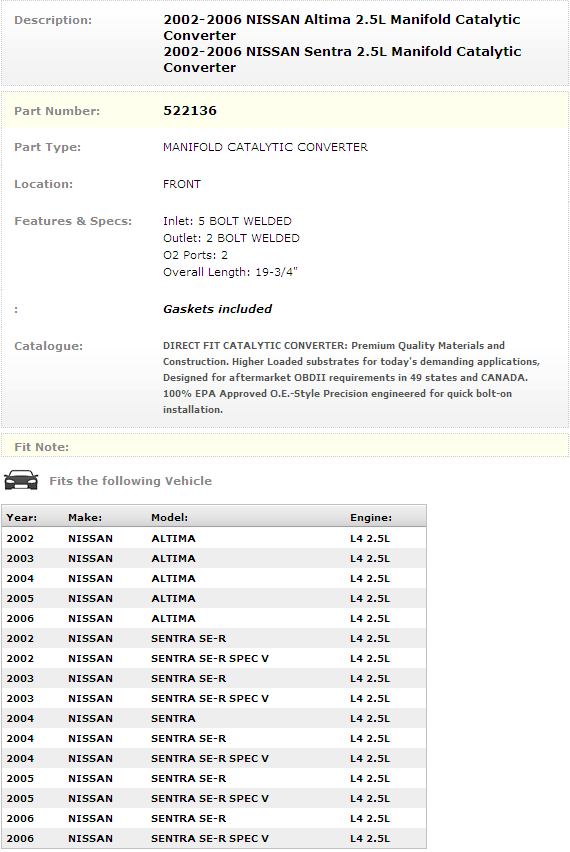The height and width of the screenshot is (852, 570).
Task: Click the Fits the following Vehicle heading
Action: point(130,481)
